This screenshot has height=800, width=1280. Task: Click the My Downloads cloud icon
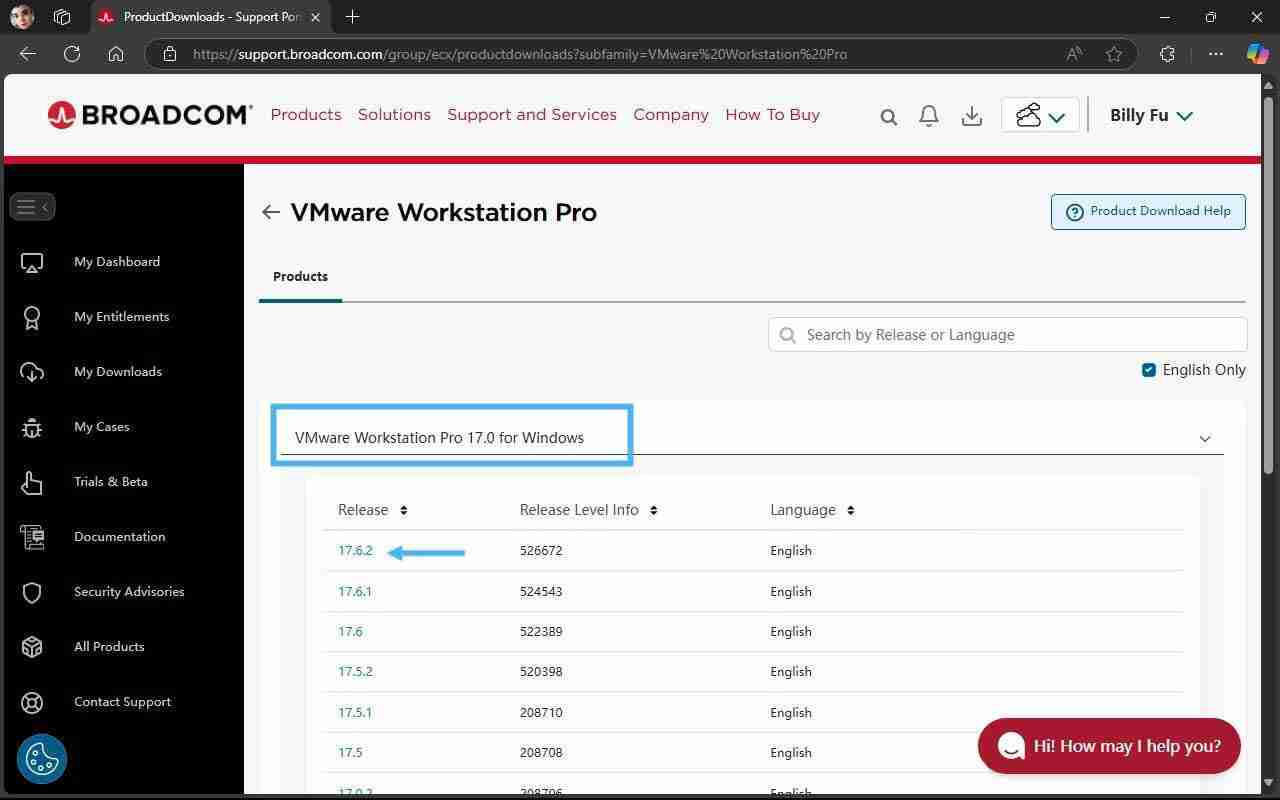point(32,371)
